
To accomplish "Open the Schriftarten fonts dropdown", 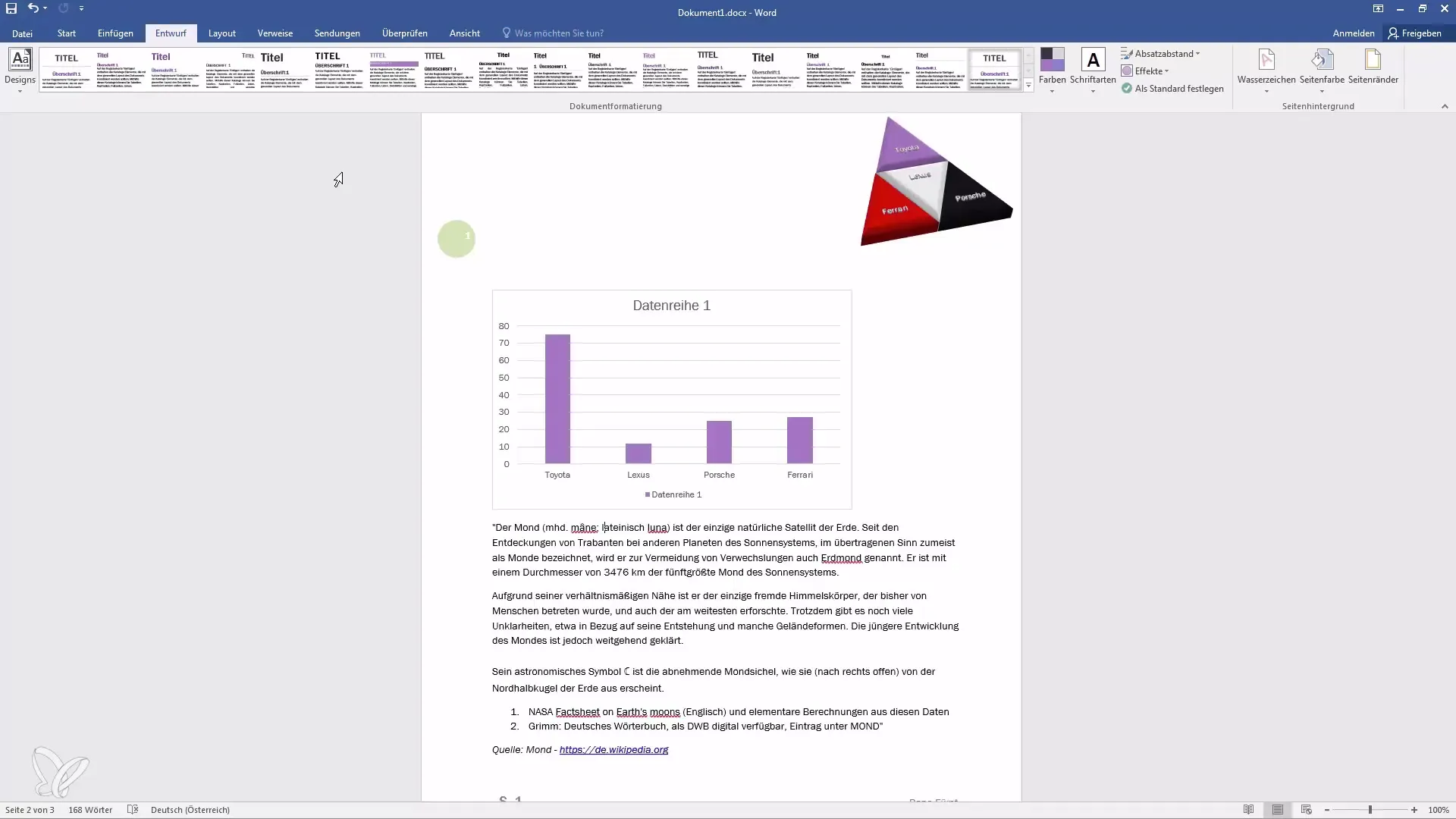I will pyautogui.click(x=1093, y=71).
